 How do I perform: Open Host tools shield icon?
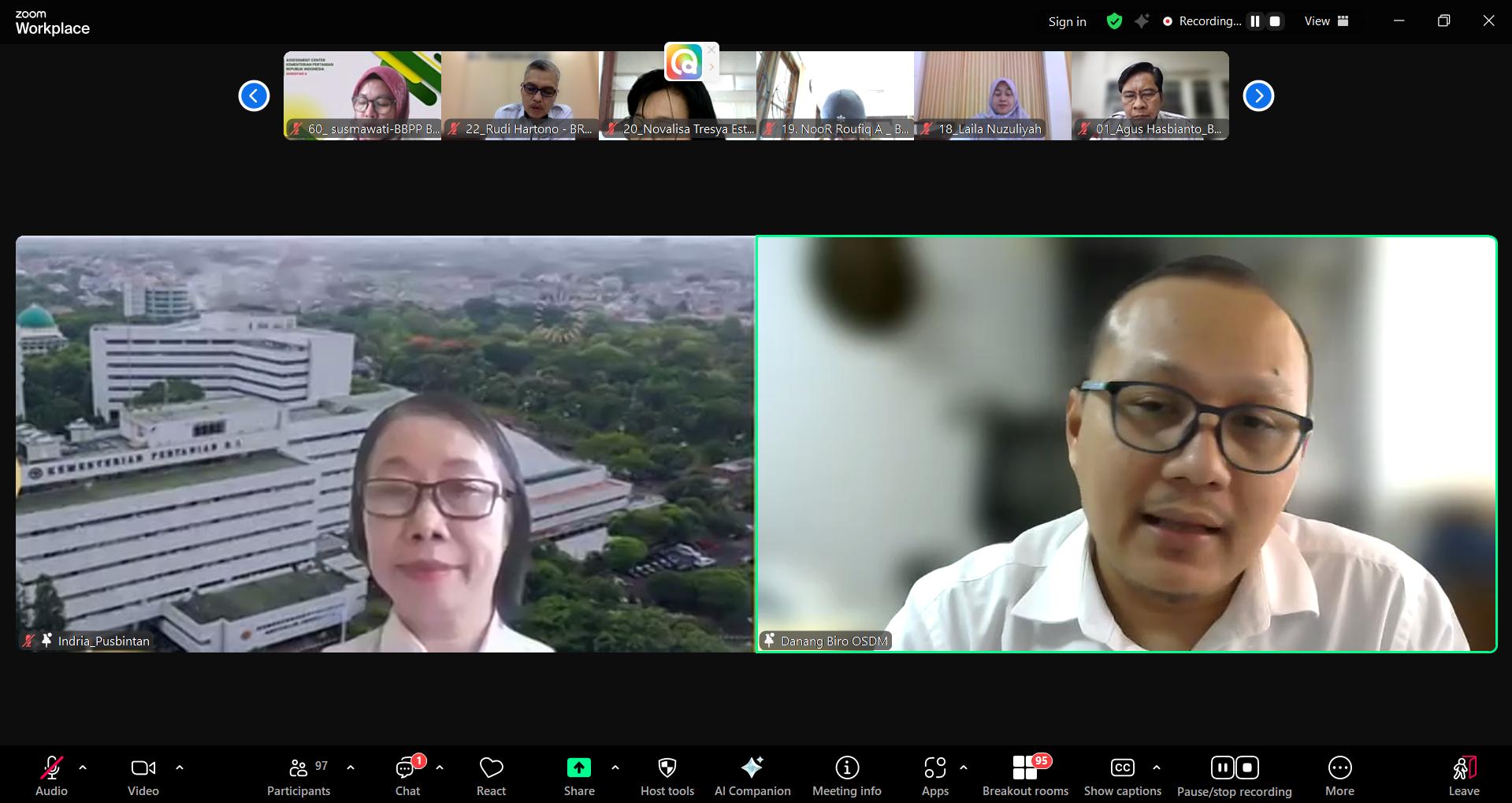point(667,775)
